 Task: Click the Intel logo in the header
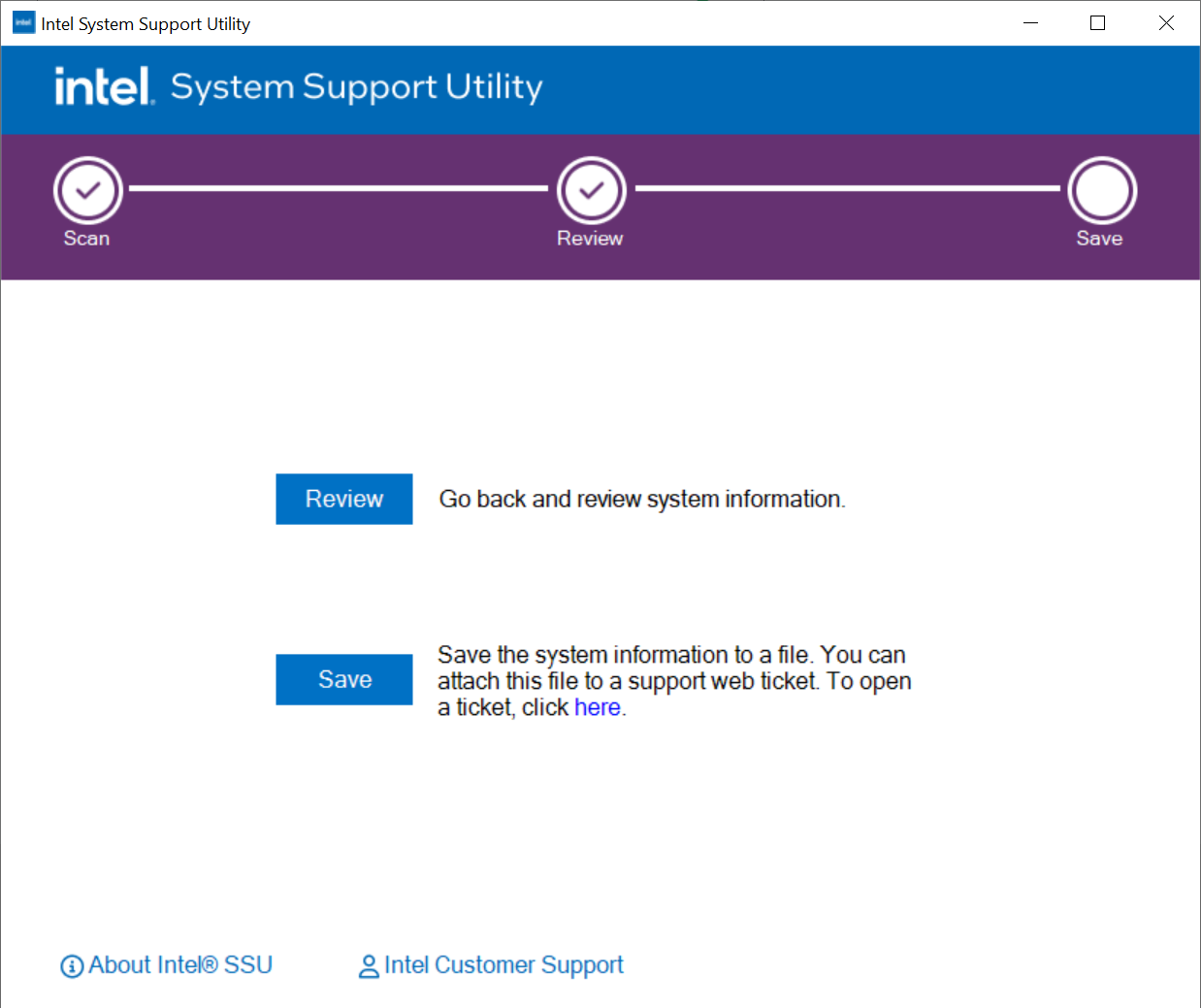coord(104,86)
